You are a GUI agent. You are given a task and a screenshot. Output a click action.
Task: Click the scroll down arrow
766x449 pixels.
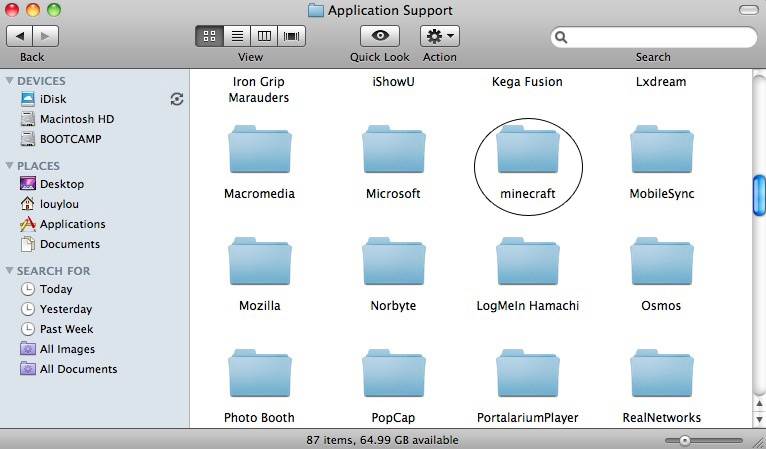tap(759, 419)
